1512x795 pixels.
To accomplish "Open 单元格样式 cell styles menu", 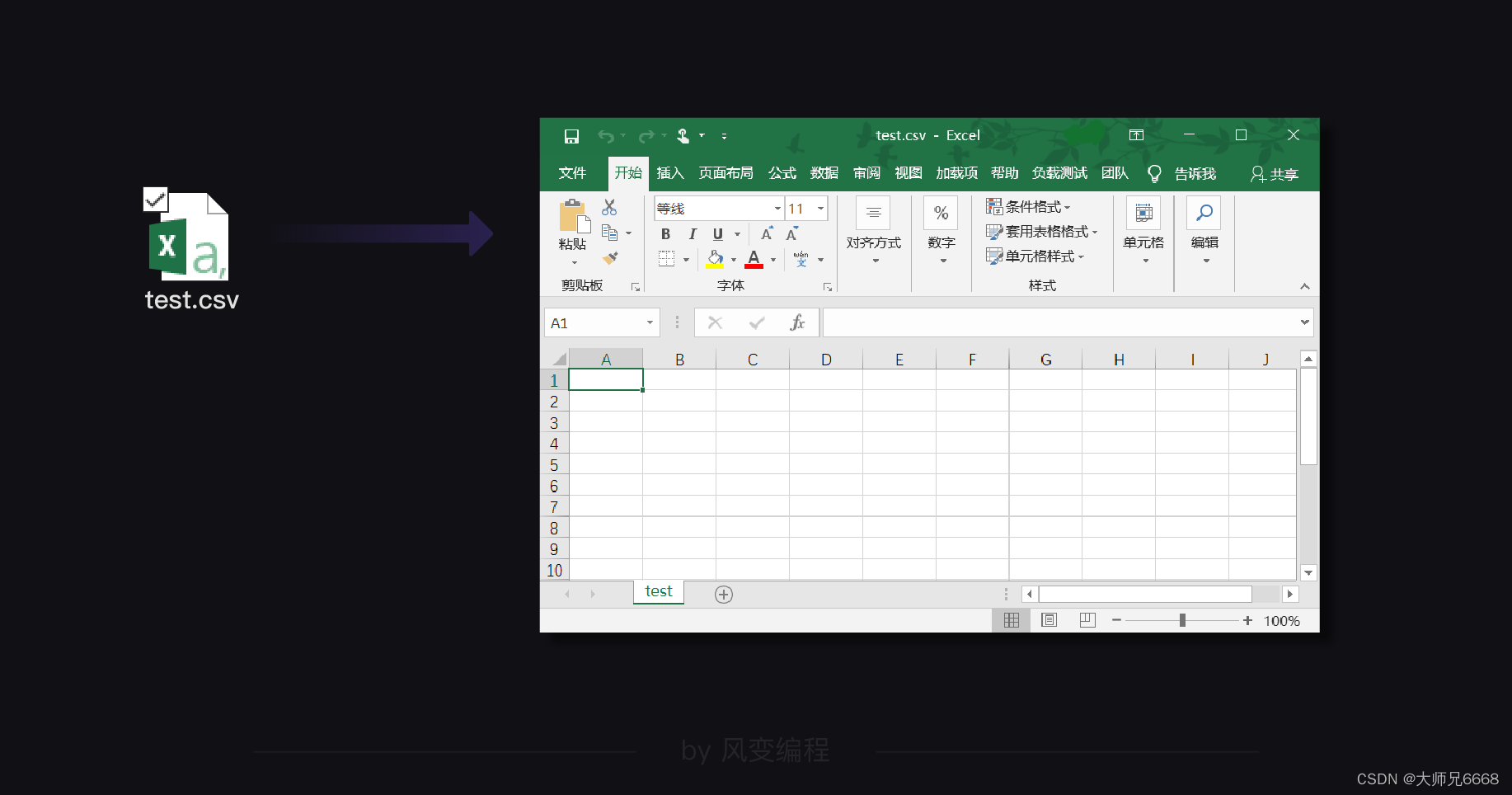I will coord(1035,256).
